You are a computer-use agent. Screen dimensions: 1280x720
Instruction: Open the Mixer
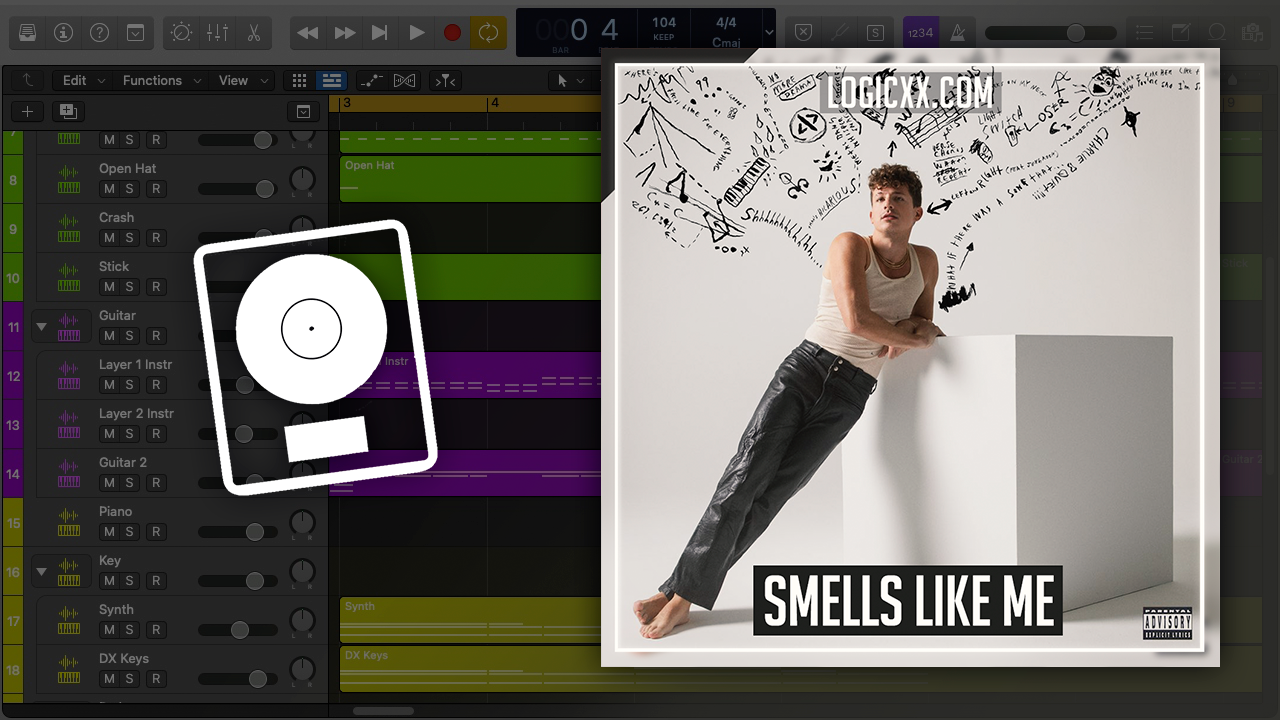coord(217,33)
